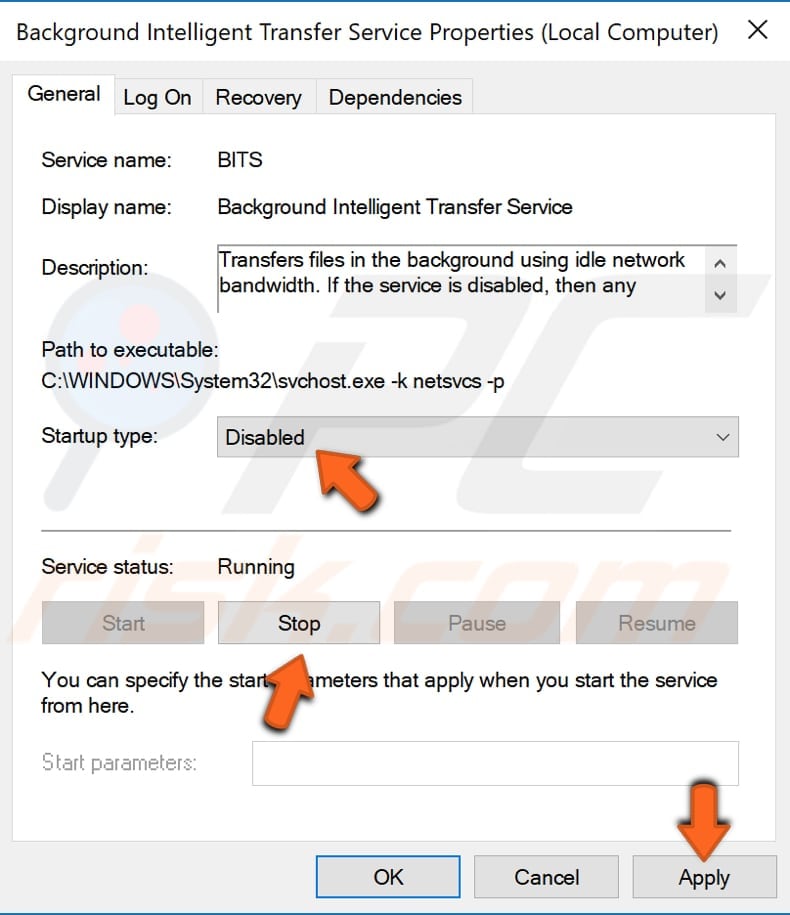Screen dimensions: 790x915
Task: Click the Background Intelligent Transfer Service display name
Action: pyautogui.click(x=395, y=207)
